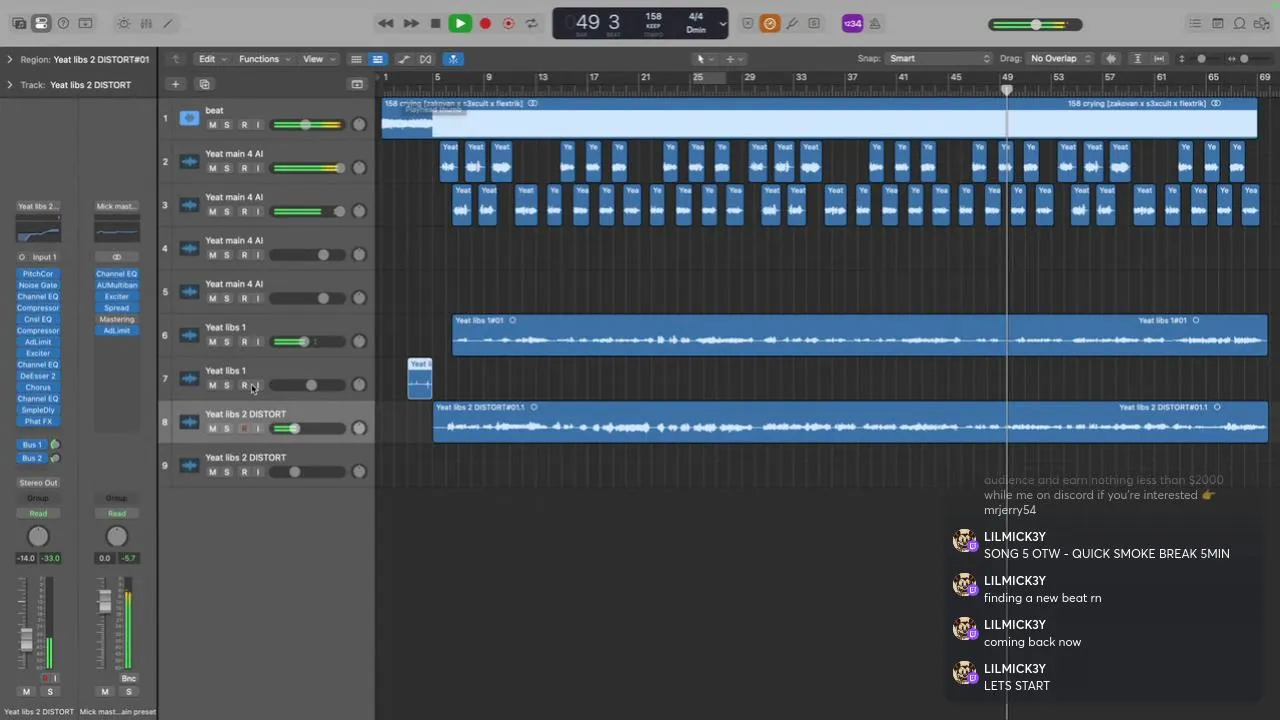Image resolution: width=1280 pixels, height=720 pixels.
Task: Open the LCD display mode chevron
Action: point(722,23)
